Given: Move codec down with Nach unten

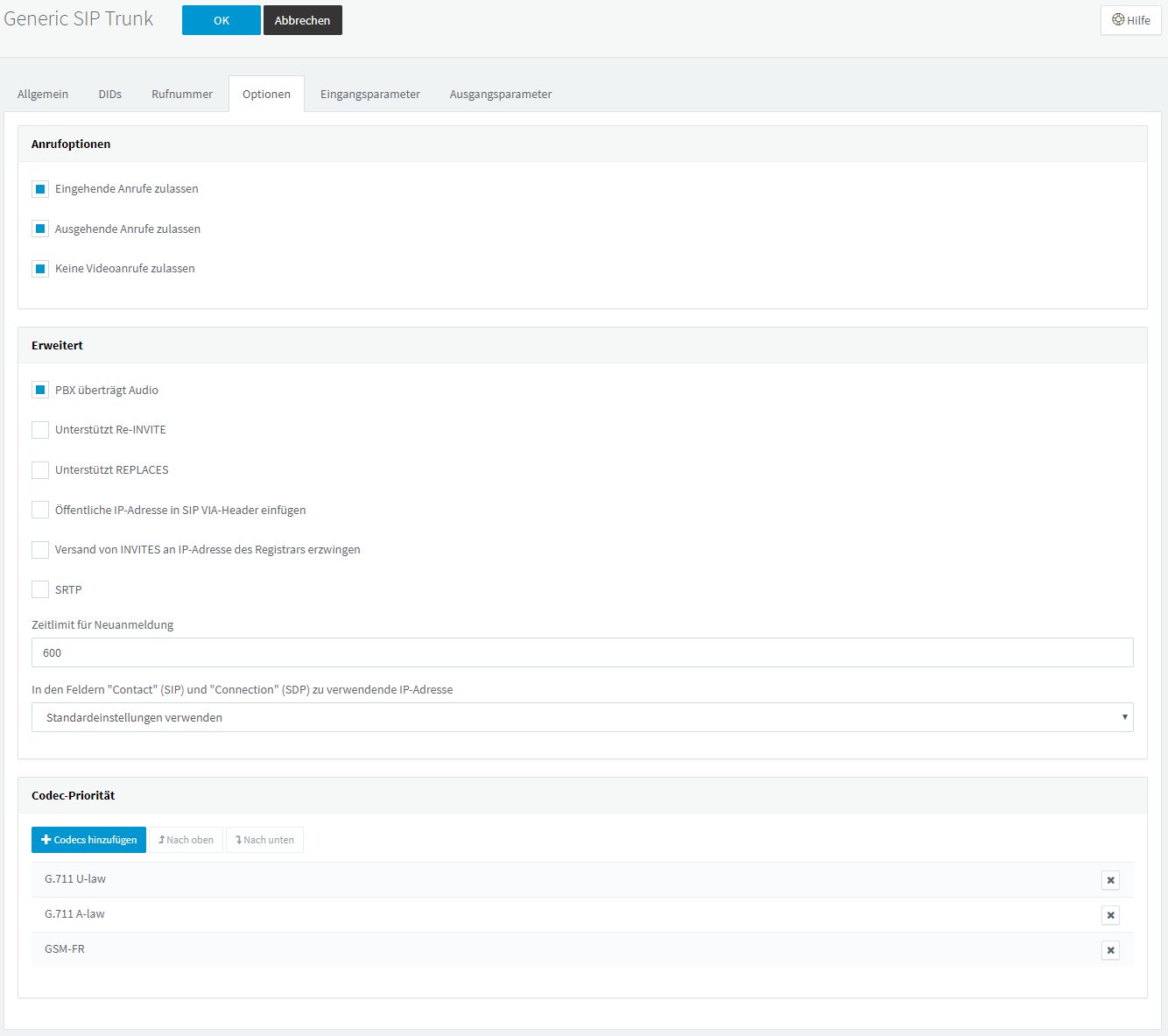Looking at the screenshot, I should 264,840.
